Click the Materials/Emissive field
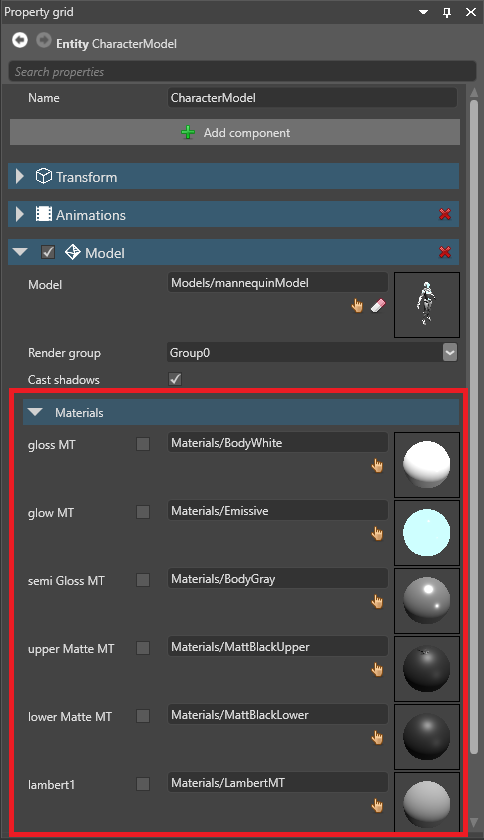Viewport: 484px width, 840px height. (x=278, y=511)
